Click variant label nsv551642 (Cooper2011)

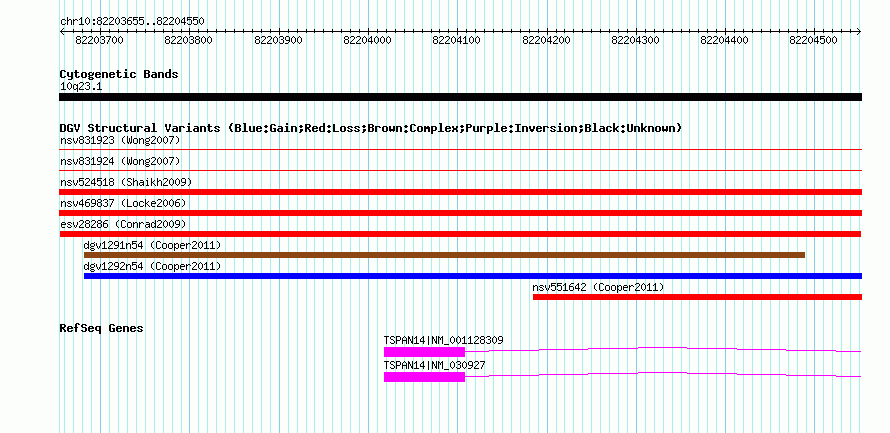(598, 288)
